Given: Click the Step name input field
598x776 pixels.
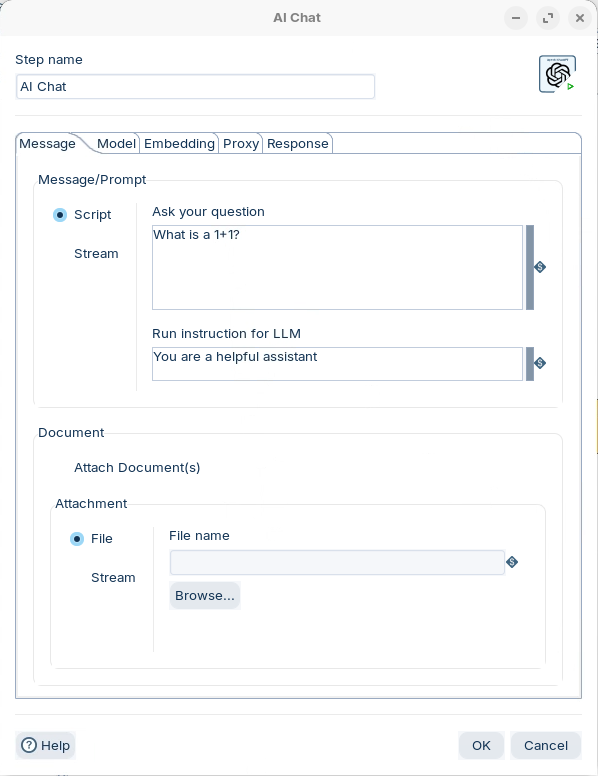Looking at the screenshot, I should [x=196, y=87].
